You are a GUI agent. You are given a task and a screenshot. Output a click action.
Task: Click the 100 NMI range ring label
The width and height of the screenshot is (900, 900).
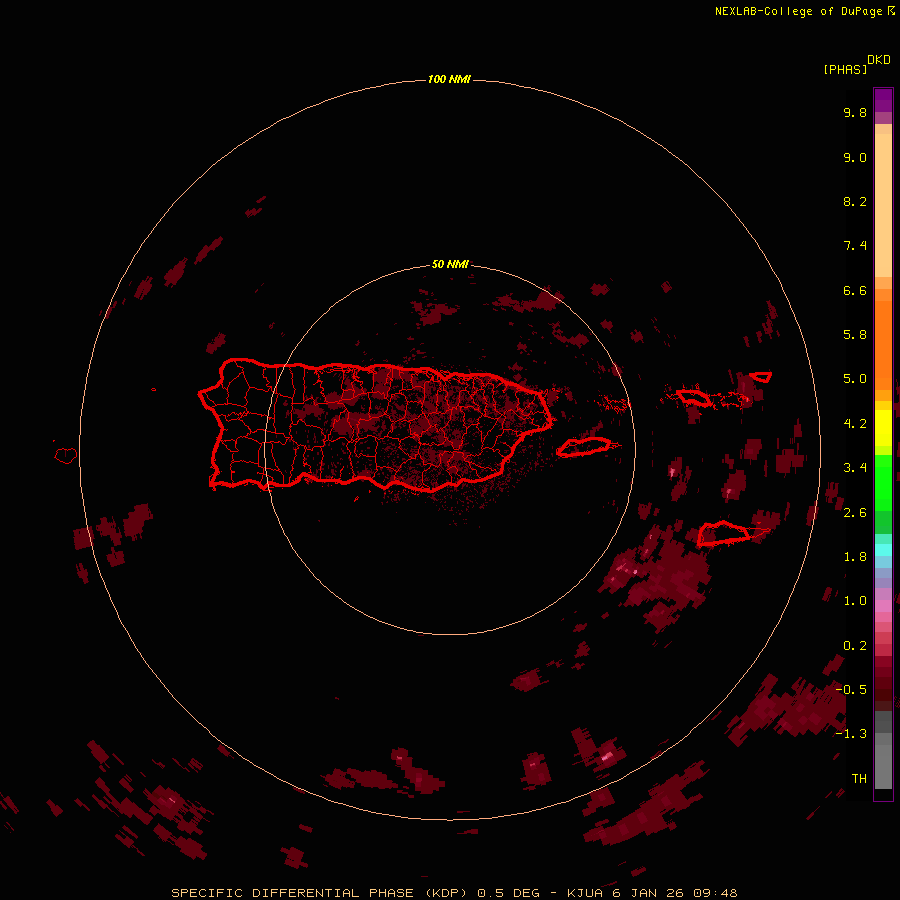[449, 79]
